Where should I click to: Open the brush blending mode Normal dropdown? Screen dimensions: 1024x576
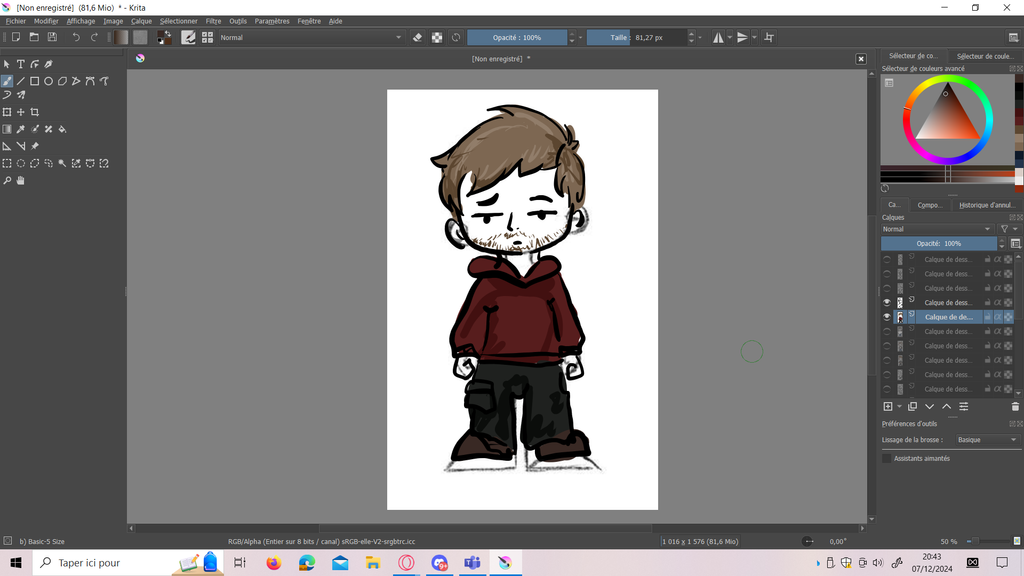point(310,37)
